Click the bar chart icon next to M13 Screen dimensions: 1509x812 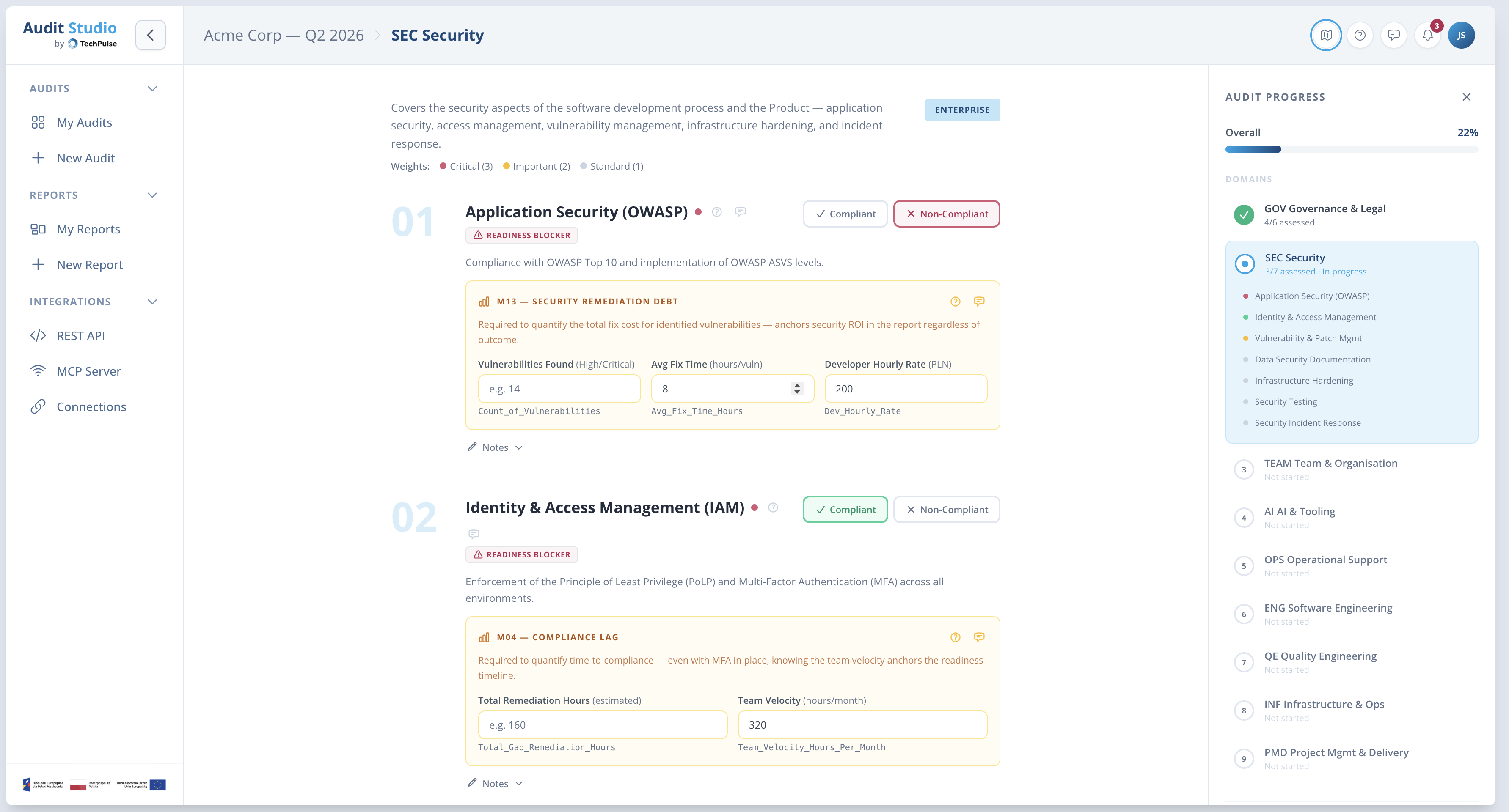coord(484,302)
